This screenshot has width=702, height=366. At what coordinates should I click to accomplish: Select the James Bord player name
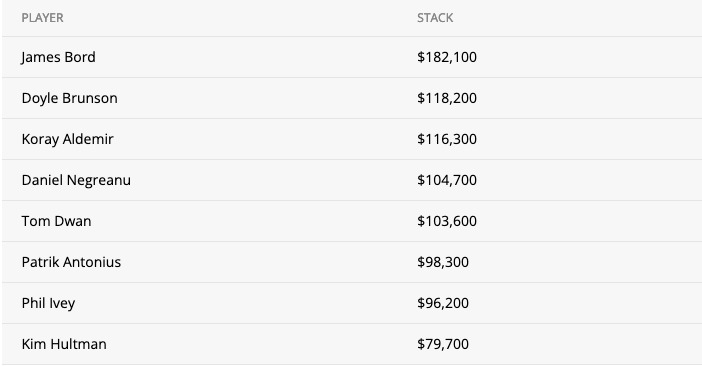[58, 57]
